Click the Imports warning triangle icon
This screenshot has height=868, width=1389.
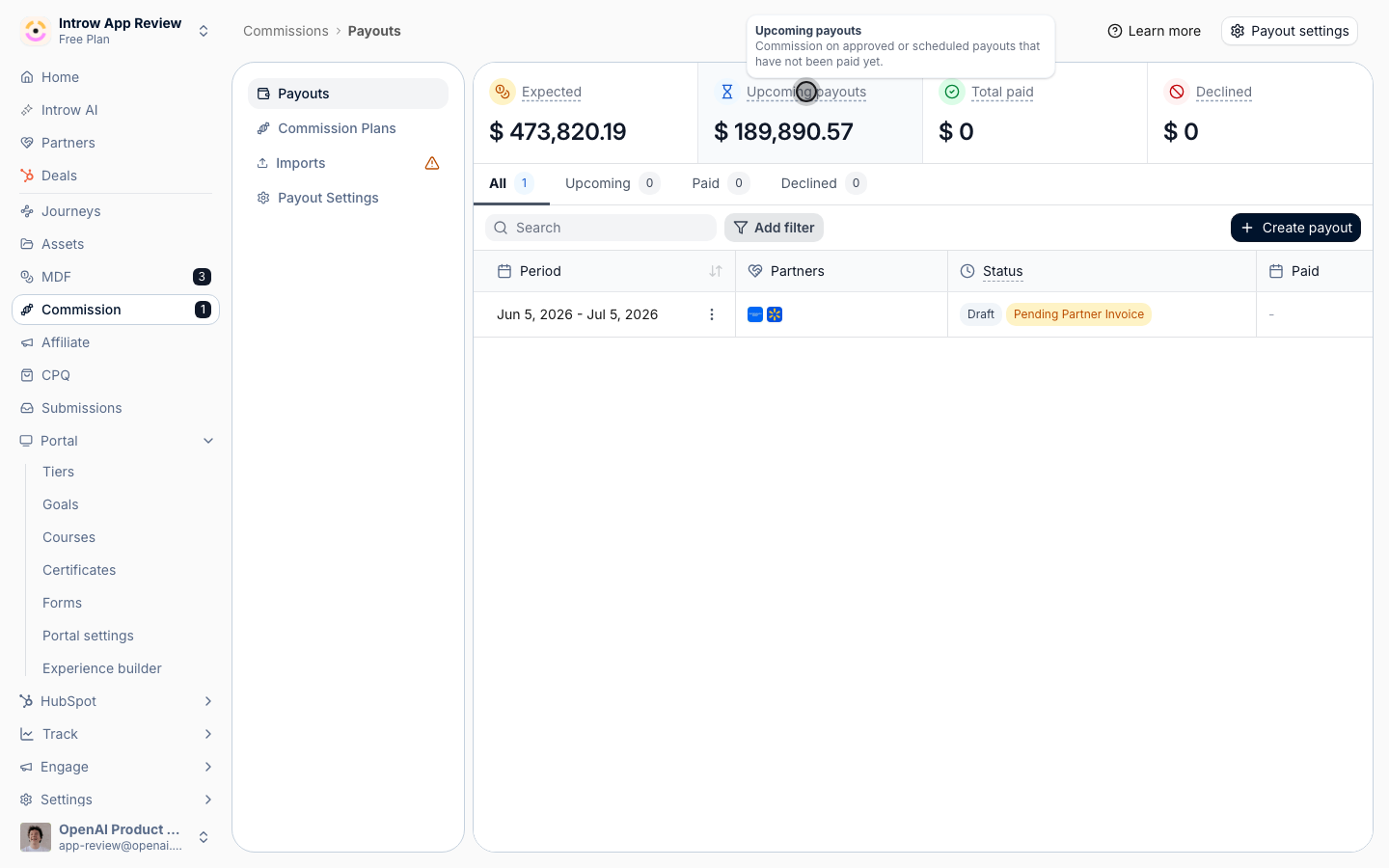coord(432,163)
